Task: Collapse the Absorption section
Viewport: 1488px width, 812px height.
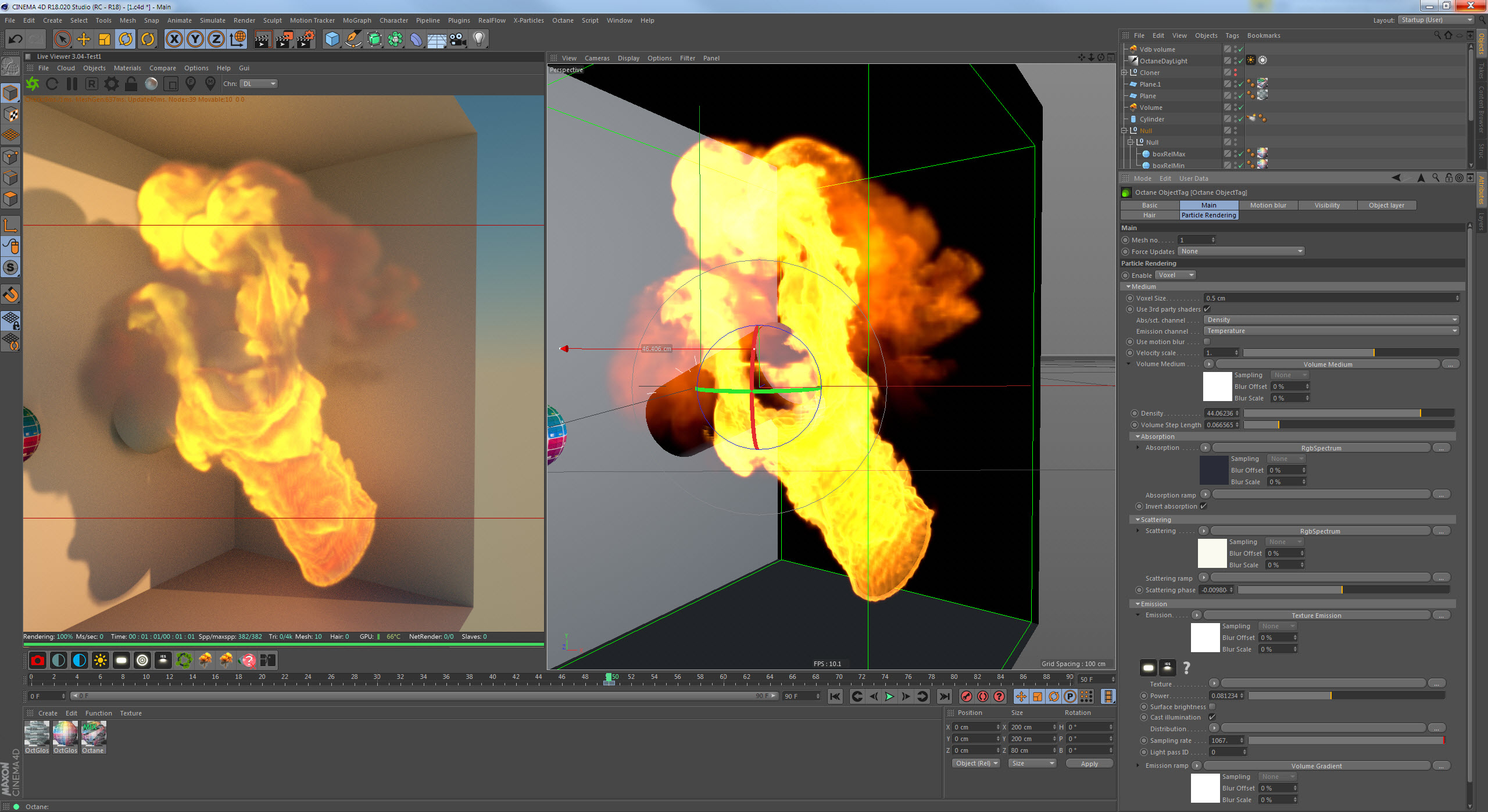Action: coord(1138,437)
